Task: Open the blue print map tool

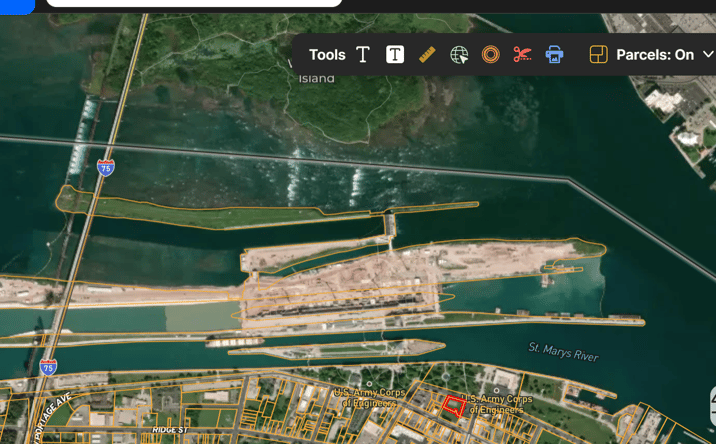Action: point(554,55)
